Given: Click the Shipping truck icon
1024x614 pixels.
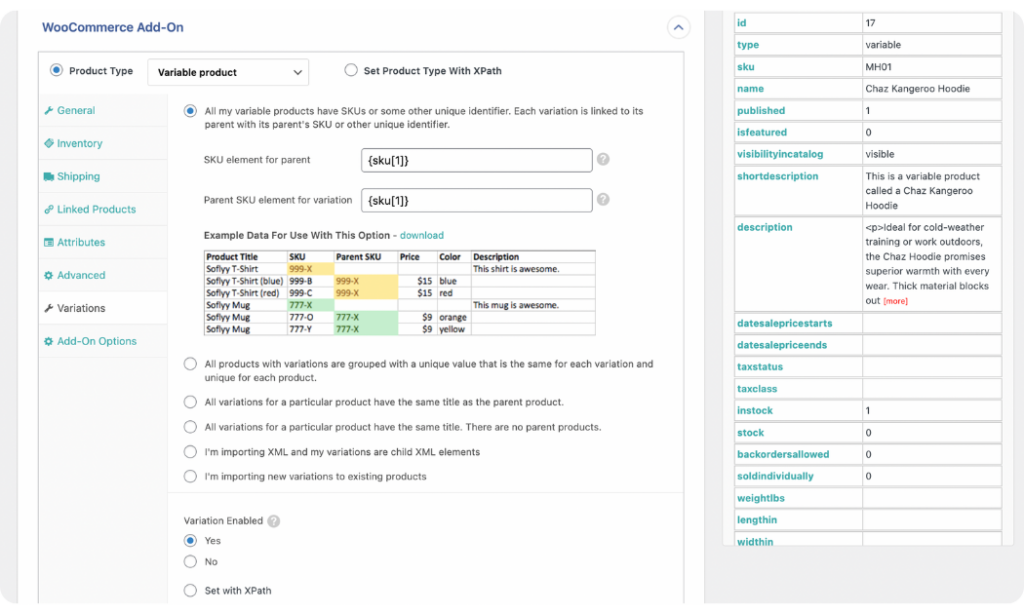Looking at the screenshot, I should 48,176.
